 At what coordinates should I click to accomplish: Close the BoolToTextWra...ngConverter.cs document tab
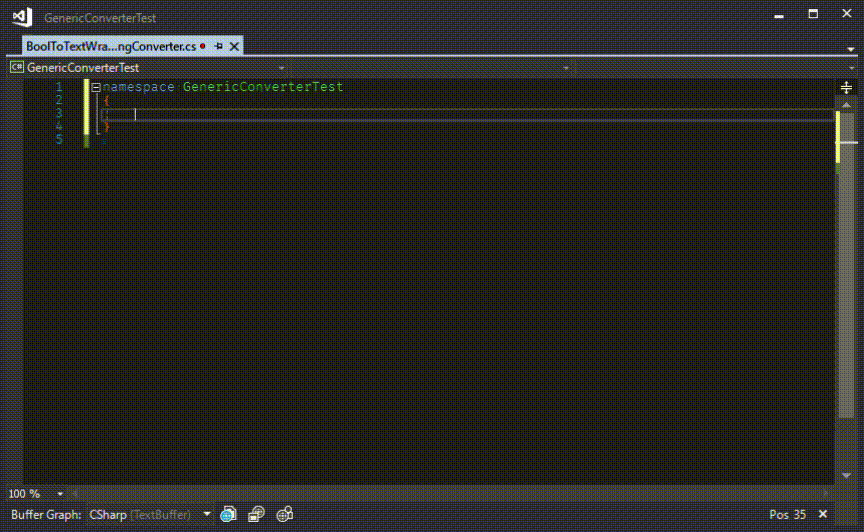[234, 46]
